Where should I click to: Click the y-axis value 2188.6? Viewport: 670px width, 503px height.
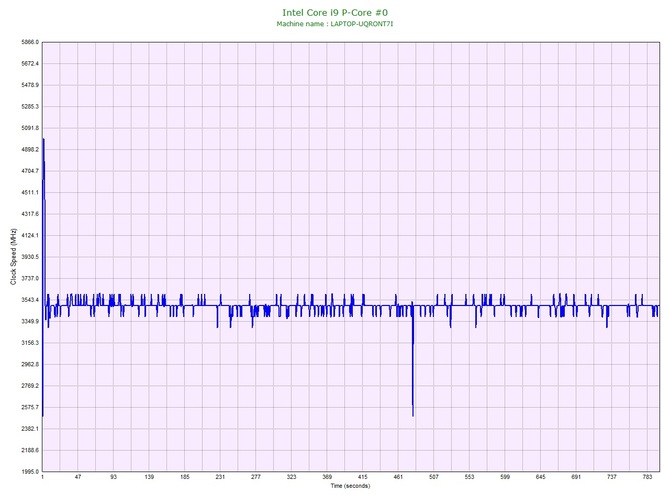tap(30, 450)
